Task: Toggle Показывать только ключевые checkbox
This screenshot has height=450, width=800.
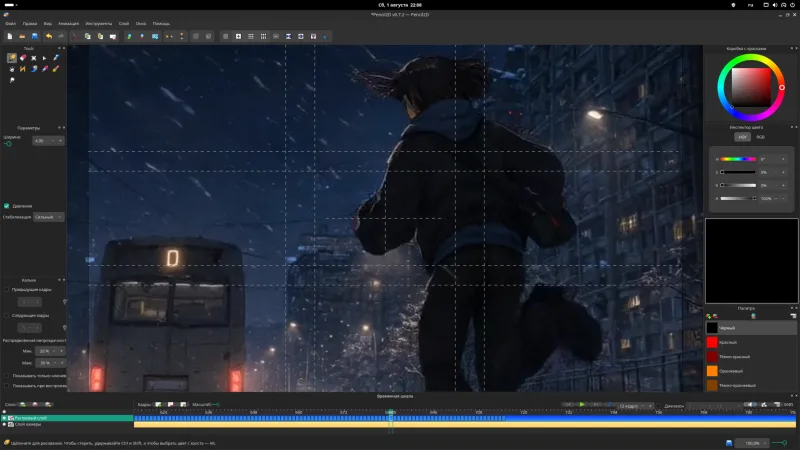Action: (x=7, y=376)
